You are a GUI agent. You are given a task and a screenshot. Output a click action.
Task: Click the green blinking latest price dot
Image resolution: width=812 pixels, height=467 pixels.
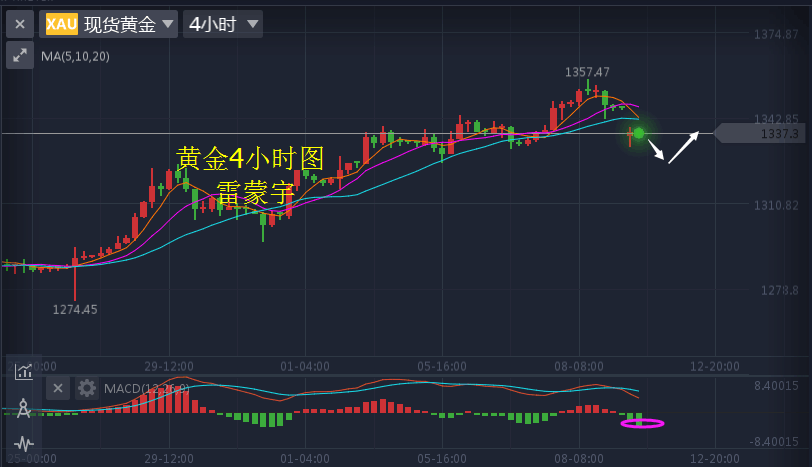pos(639,132)
